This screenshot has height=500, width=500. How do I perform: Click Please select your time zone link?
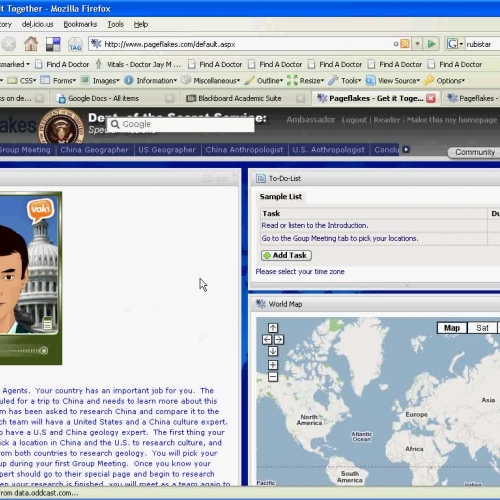[300, 272]
